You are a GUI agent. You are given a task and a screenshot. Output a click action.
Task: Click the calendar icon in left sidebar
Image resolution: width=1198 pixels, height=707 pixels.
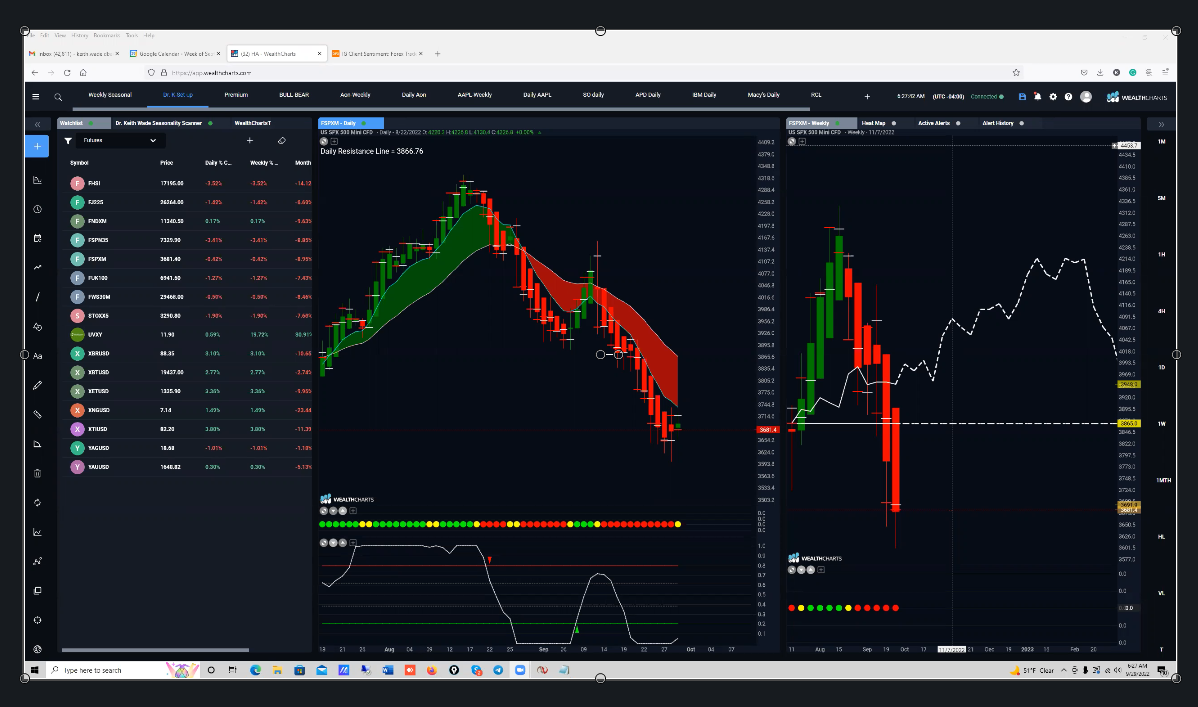(x=37, y=238)
